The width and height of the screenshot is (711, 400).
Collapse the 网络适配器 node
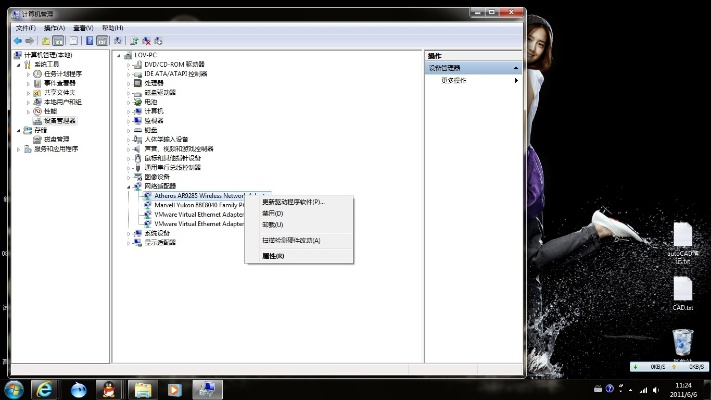click(x=129, y=186)
